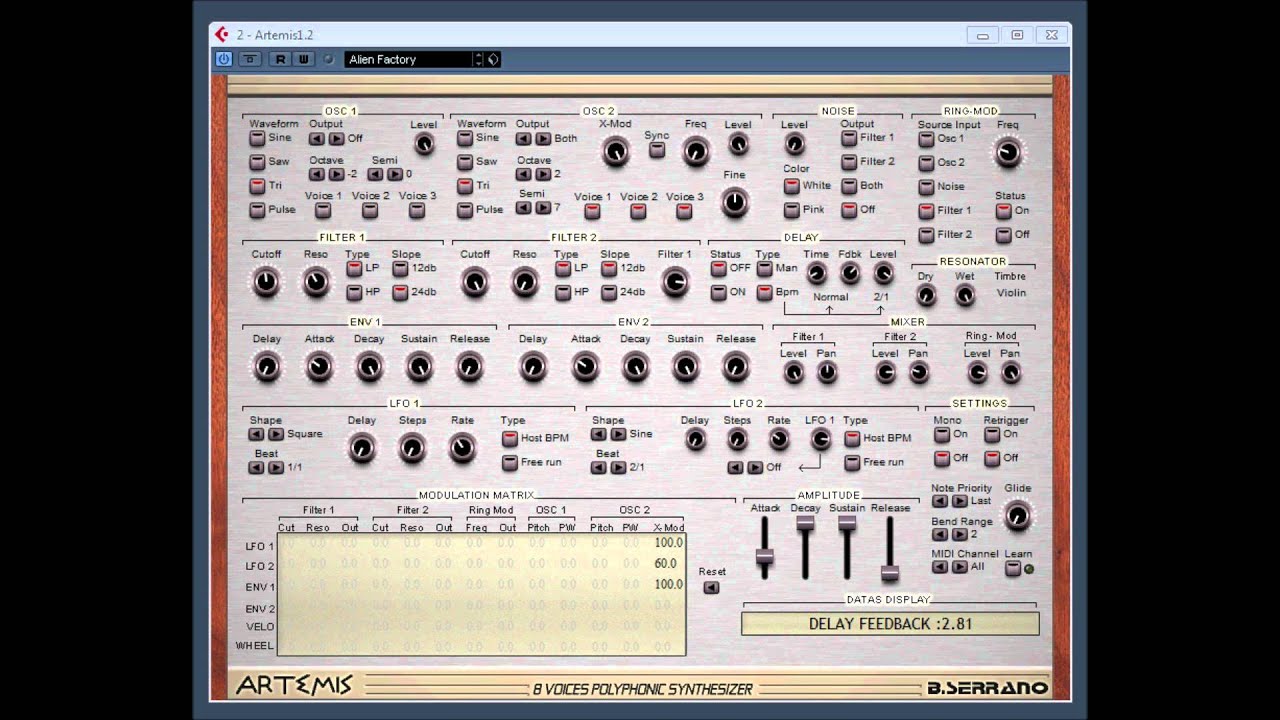Set LFO 1 type to Free run

click(x=510, y=462)
